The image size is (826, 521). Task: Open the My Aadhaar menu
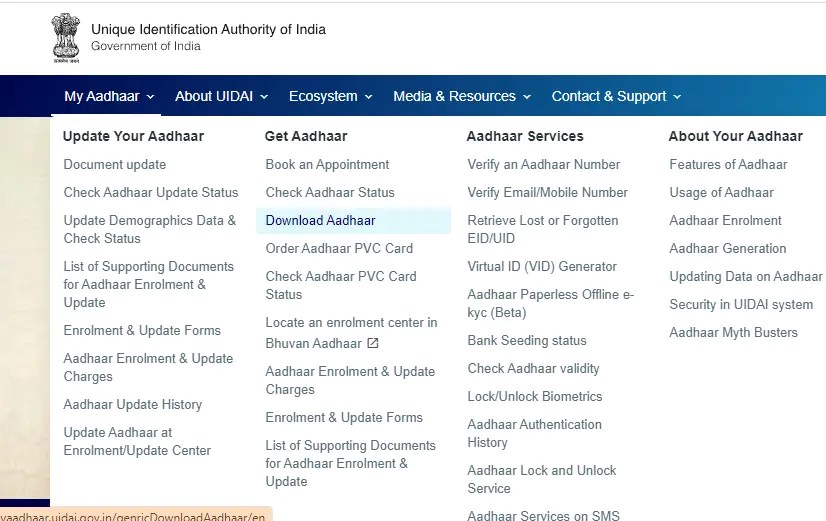click(109, 96)
